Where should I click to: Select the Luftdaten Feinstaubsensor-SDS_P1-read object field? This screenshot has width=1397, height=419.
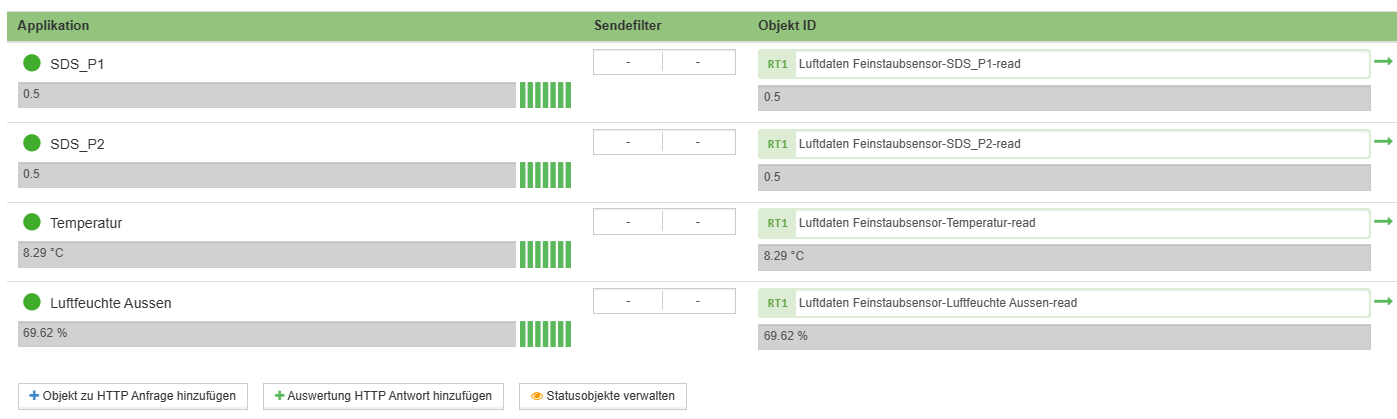[1064, 64]
